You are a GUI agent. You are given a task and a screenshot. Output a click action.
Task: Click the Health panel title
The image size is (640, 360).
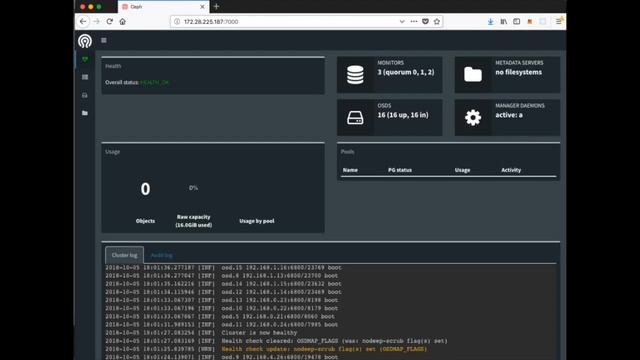(113, 66)
